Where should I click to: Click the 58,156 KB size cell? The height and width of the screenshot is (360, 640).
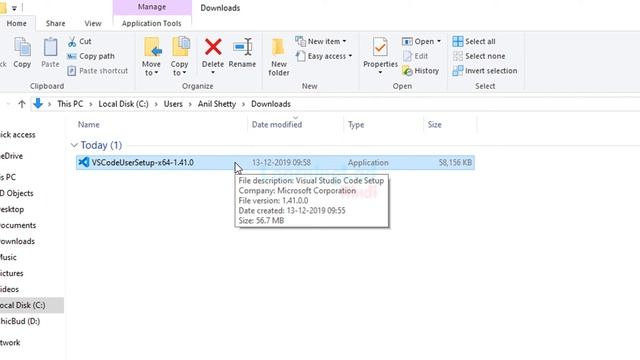[455, 162]
